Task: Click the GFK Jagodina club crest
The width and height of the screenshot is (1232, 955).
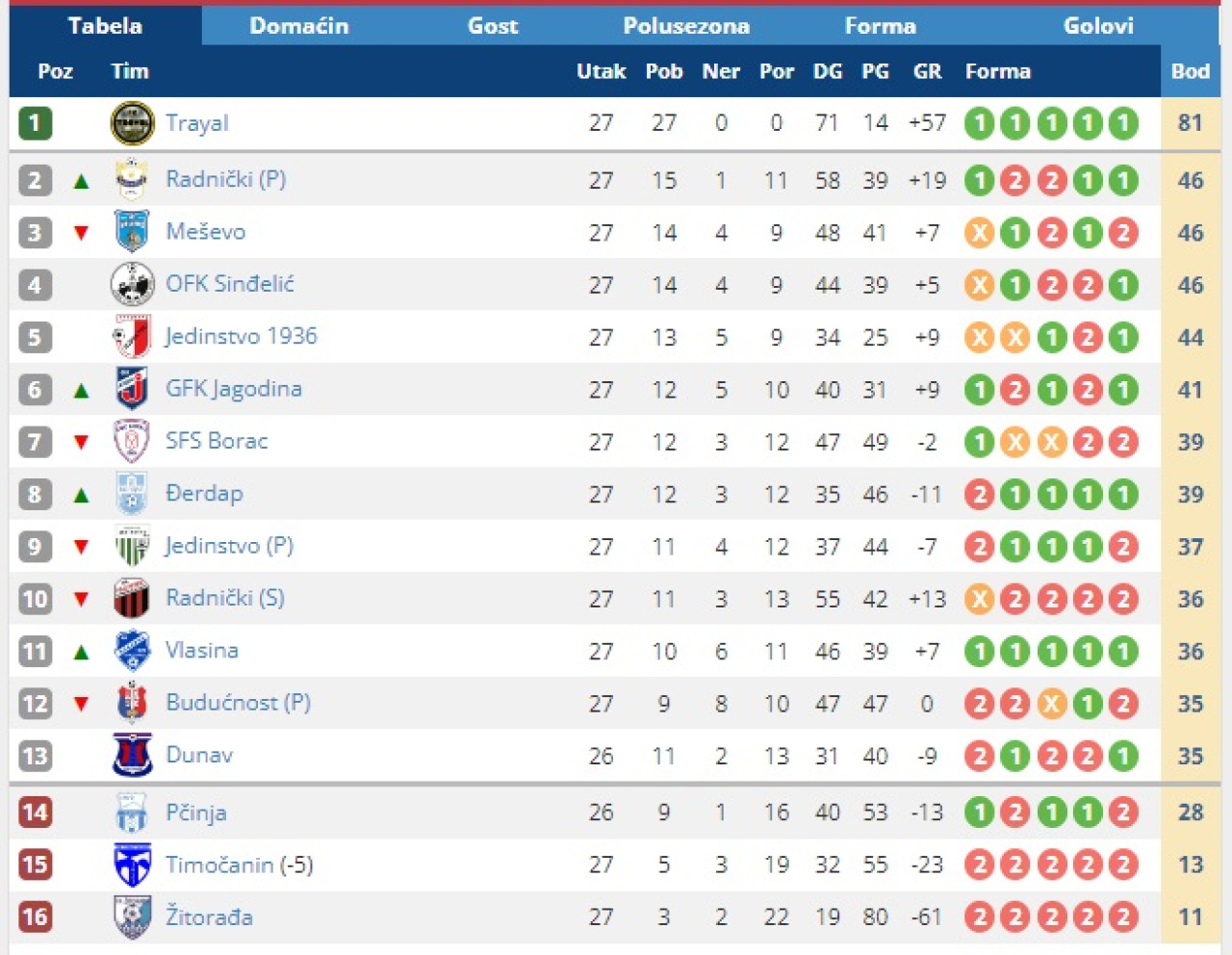Action: pos(132,389)
